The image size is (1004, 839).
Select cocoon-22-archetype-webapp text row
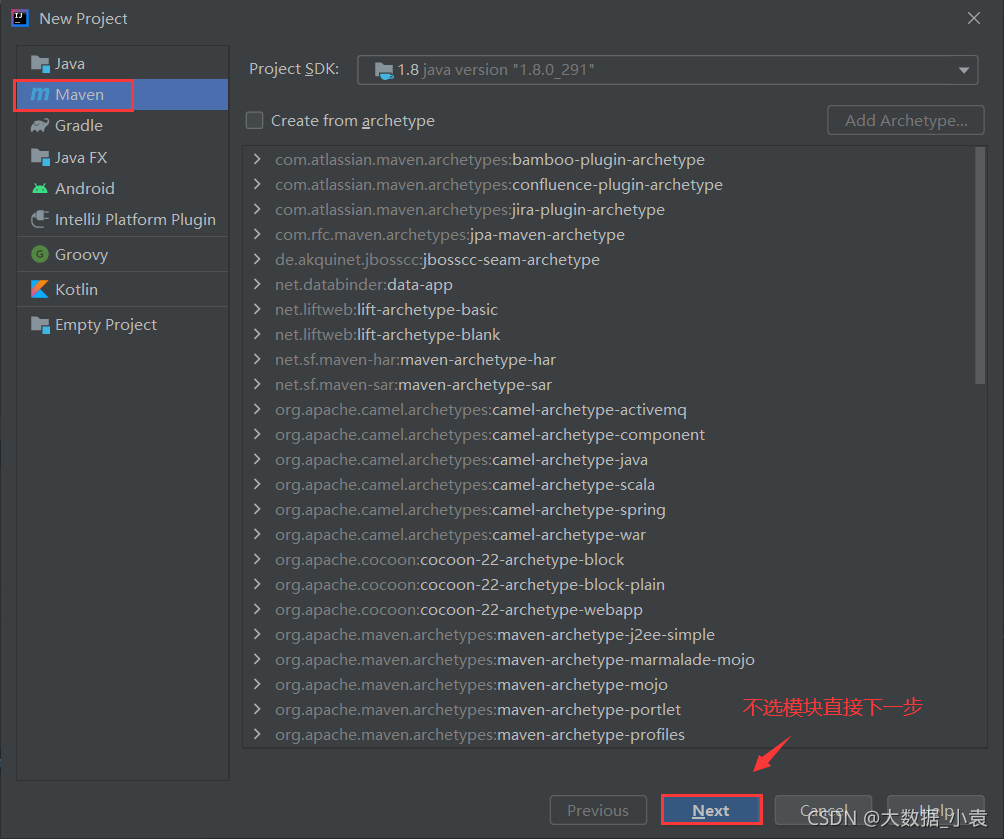click(458, 610)
